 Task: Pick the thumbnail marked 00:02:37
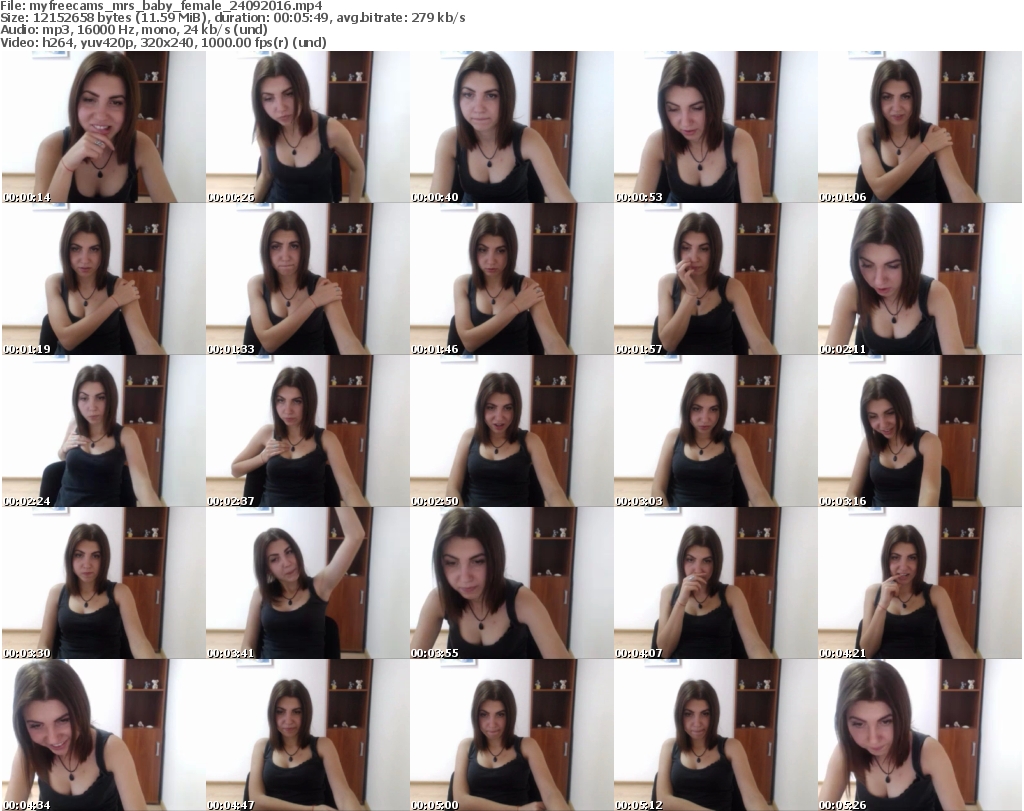[307, 432]
